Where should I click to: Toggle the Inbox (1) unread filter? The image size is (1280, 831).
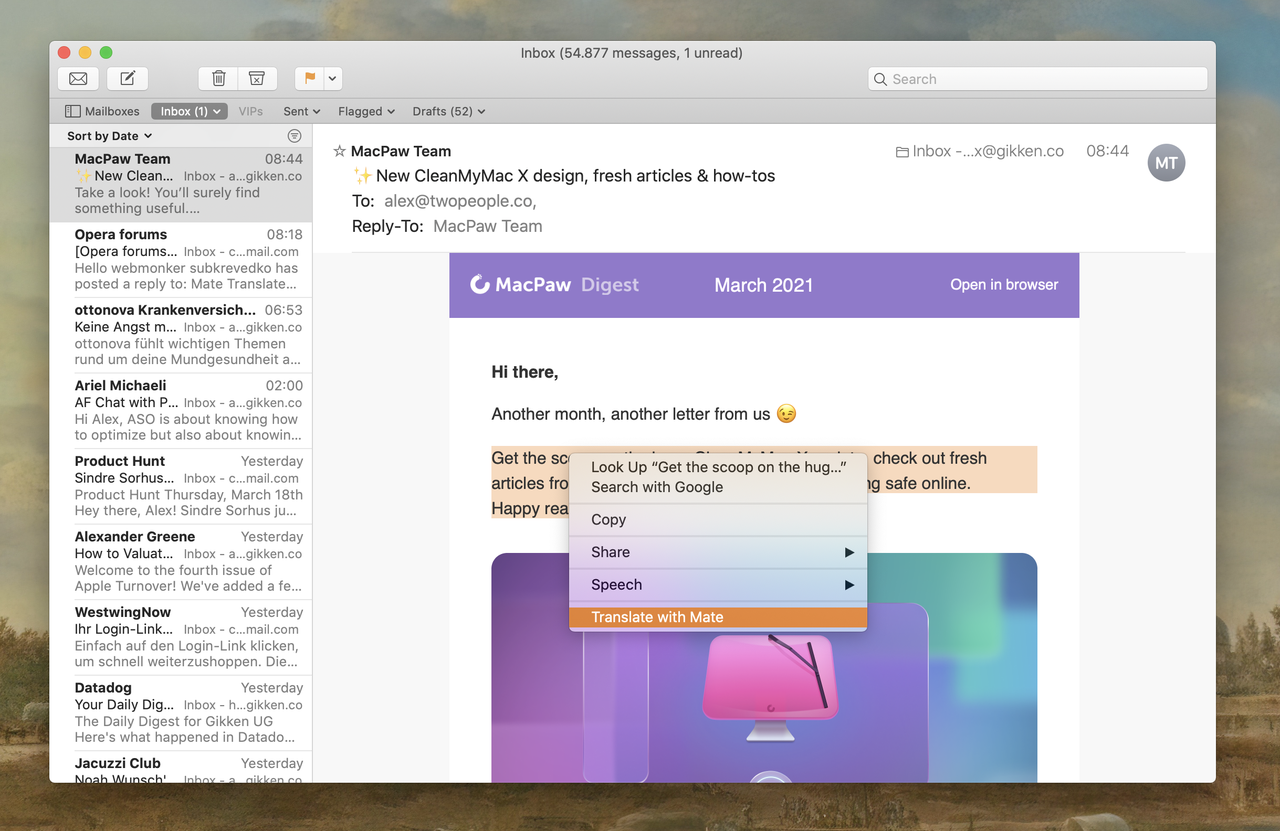(x=188, y=110)
